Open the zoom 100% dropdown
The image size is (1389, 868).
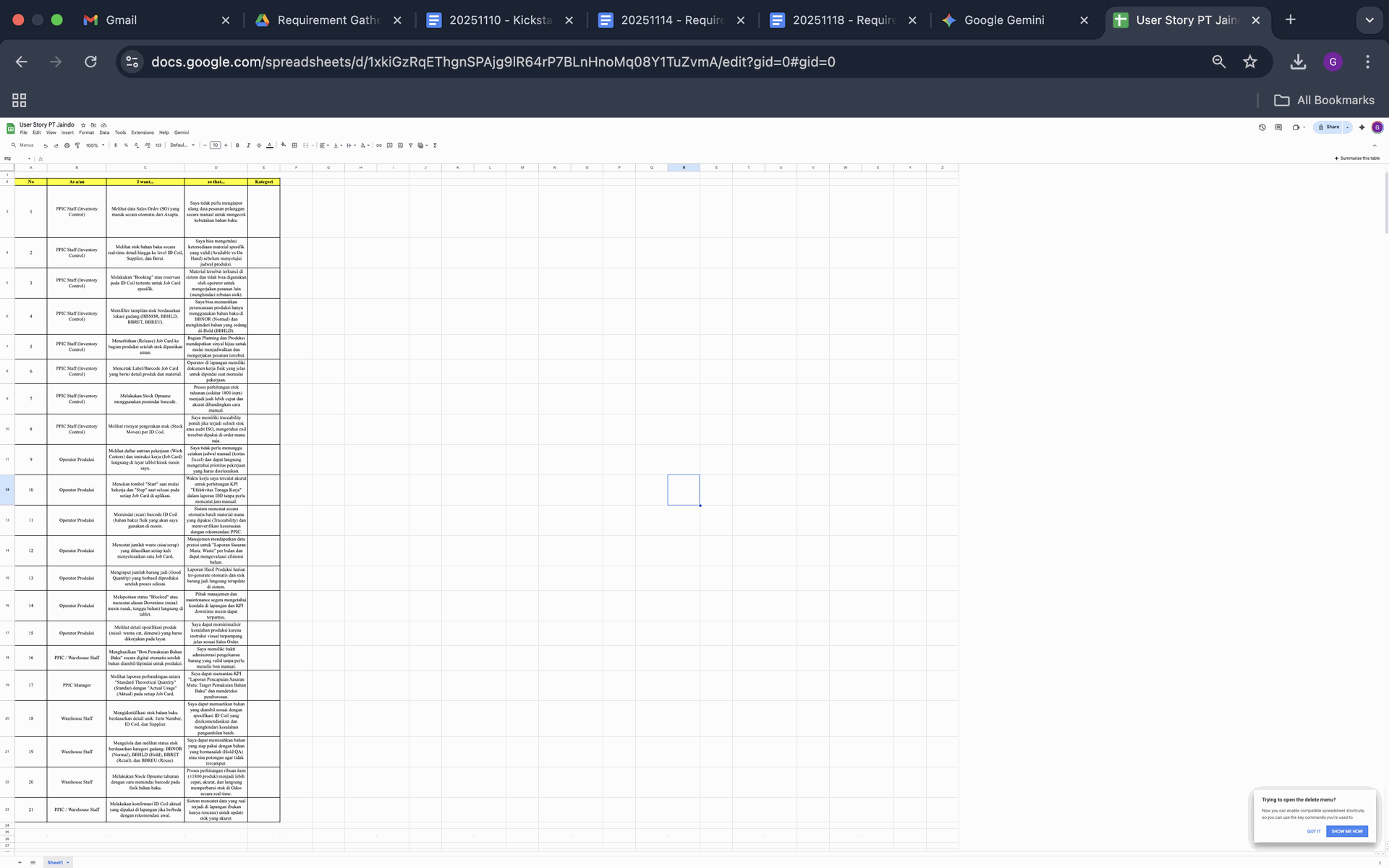point(95,145)
